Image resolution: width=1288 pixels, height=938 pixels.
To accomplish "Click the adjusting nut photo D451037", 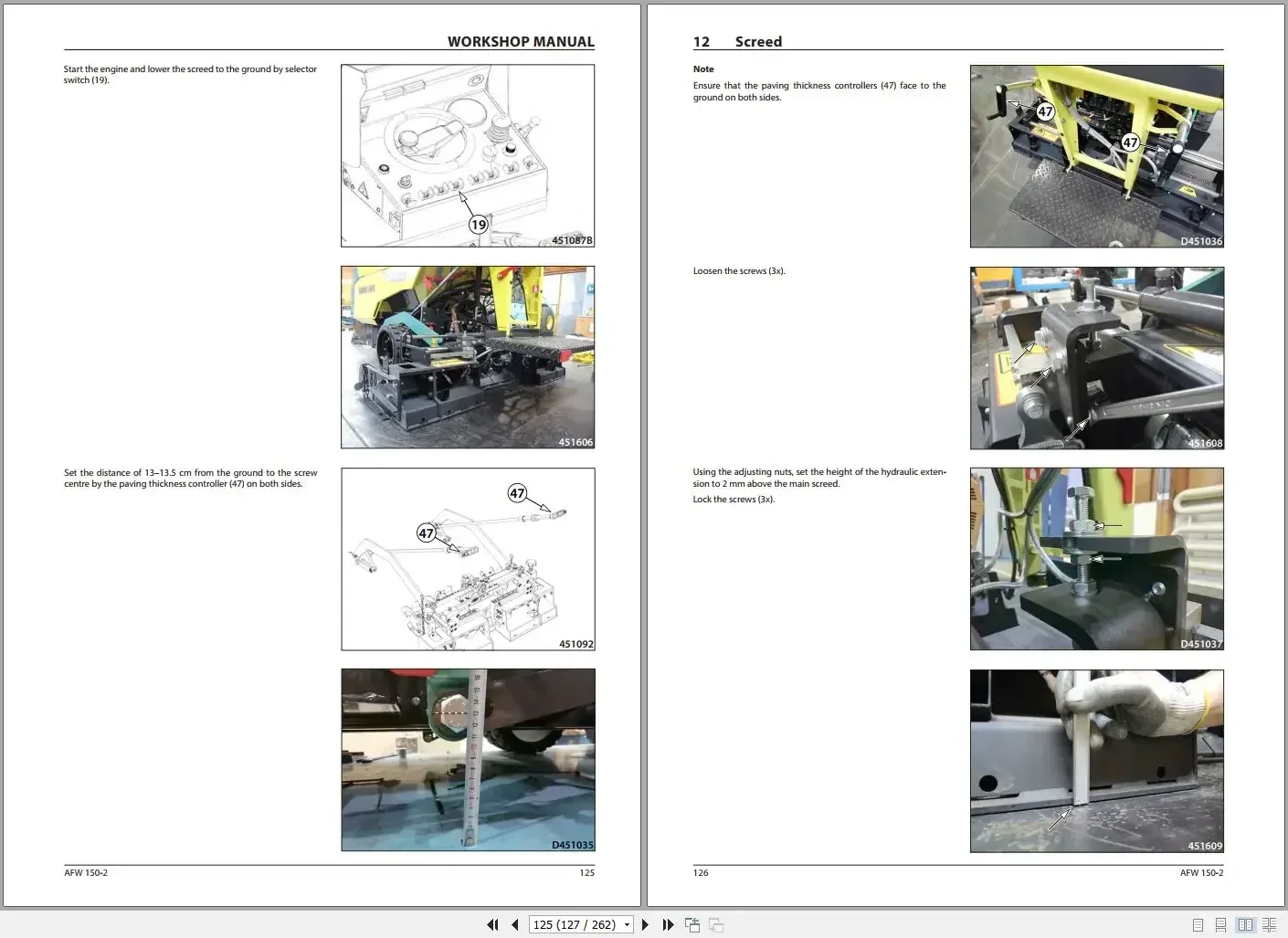I will pos(1096,559).
